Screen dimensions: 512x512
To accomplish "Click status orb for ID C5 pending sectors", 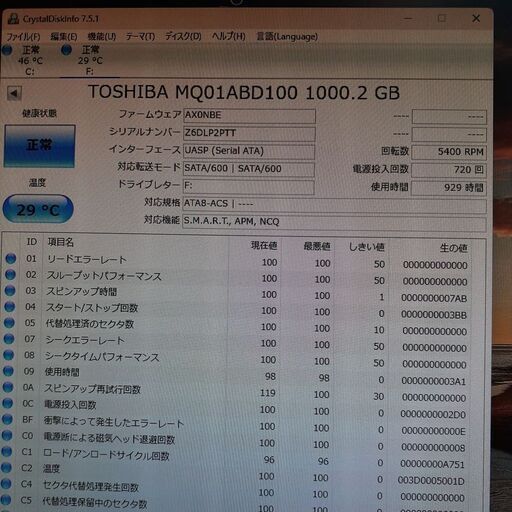I will (x=6, y=500).
